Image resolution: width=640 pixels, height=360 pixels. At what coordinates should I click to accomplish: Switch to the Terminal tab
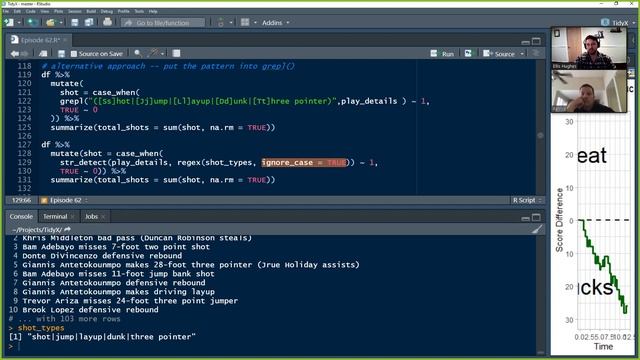(55, 217)
